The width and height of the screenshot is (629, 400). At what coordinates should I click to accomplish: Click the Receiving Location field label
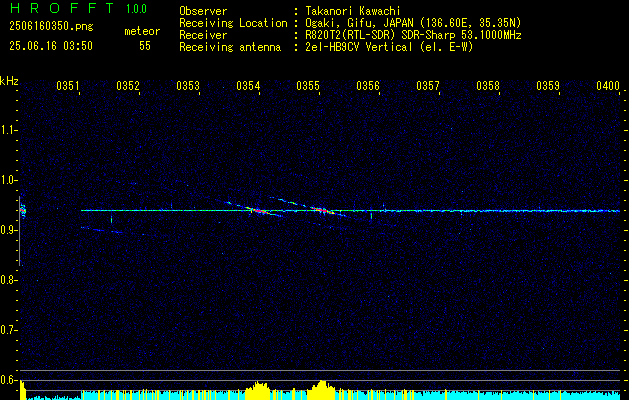233,23
